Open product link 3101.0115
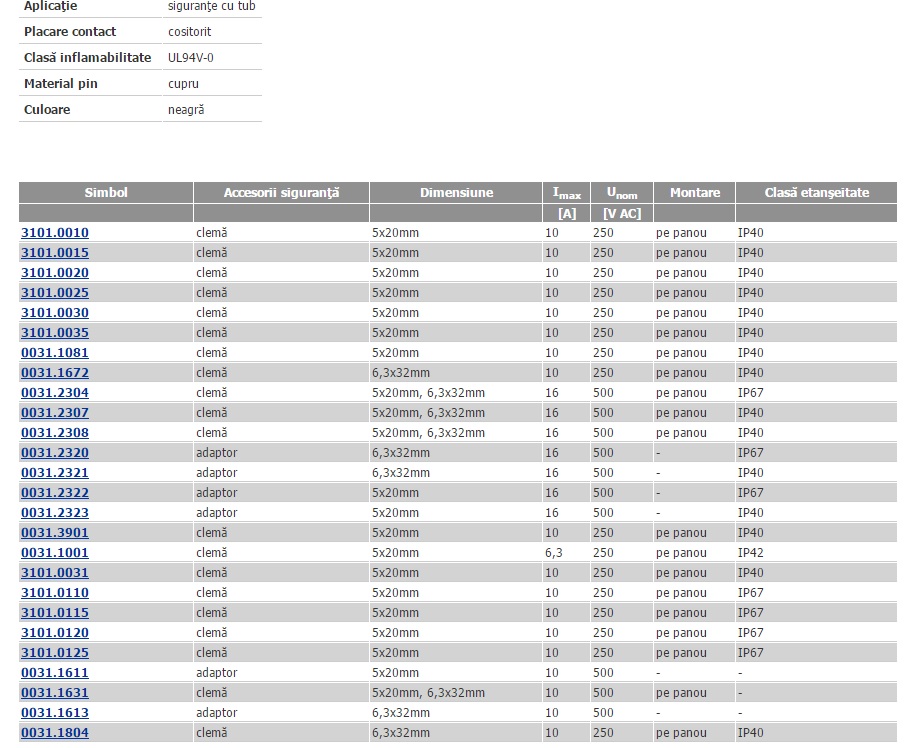 pos(55,612)
